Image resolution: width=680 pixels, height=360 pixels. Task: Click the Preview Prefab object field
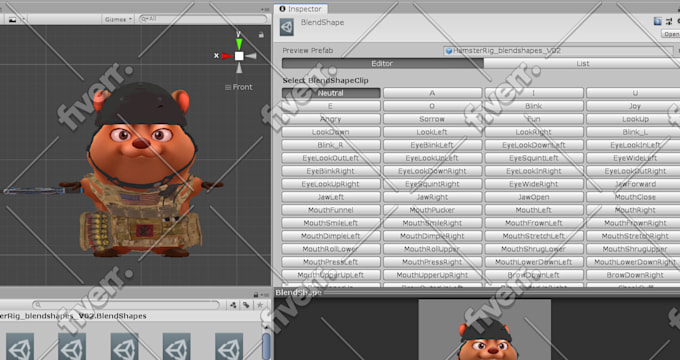coord(559,51)
